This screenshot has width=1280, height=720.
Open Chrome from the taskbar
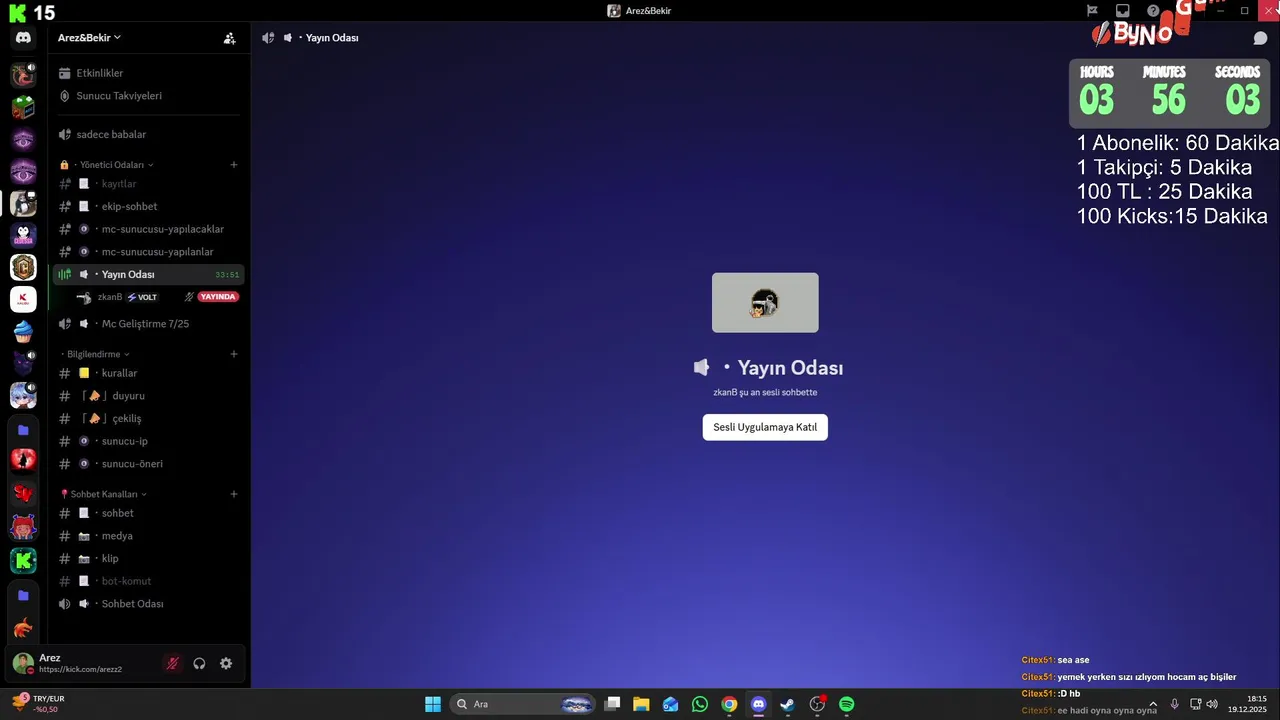click(729, 704)
